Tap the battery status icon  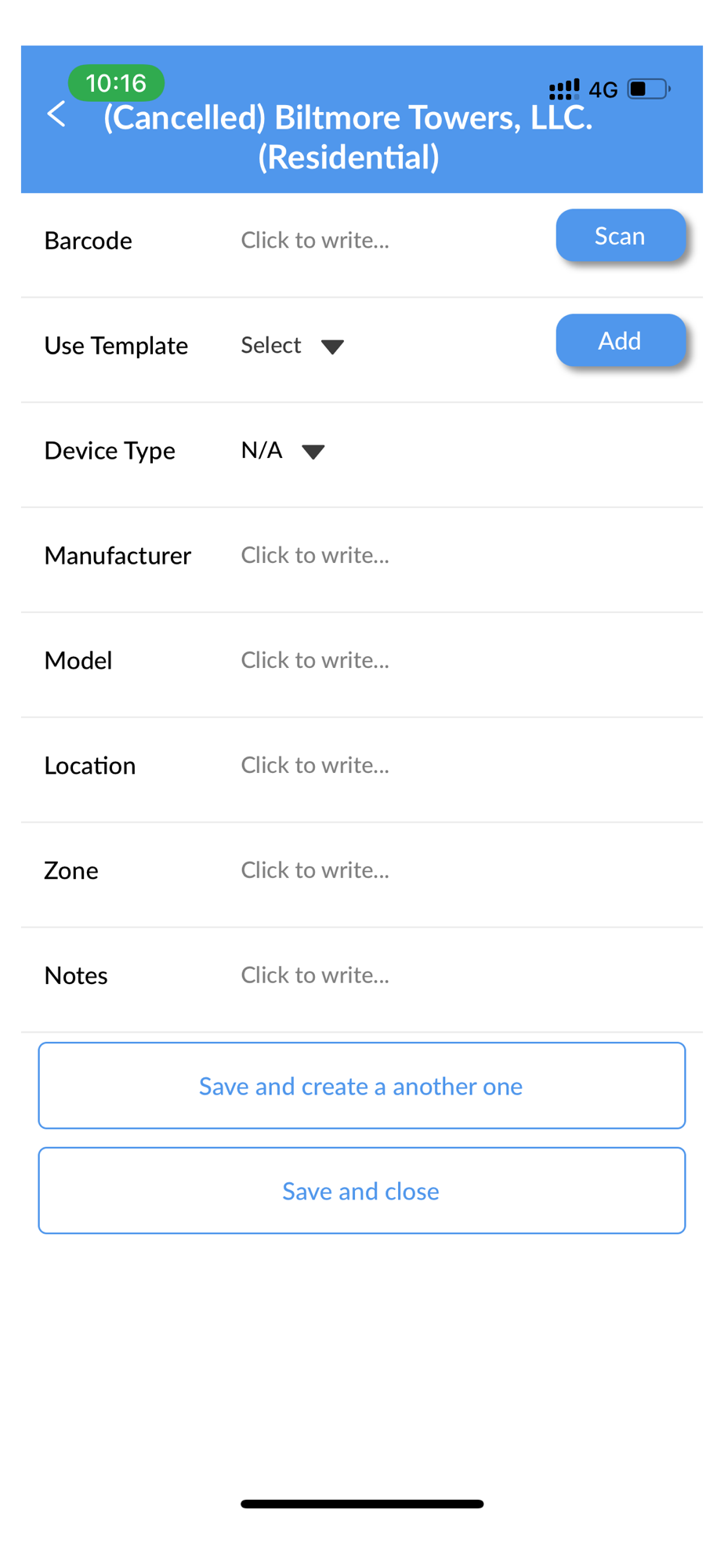click(649, 89)
